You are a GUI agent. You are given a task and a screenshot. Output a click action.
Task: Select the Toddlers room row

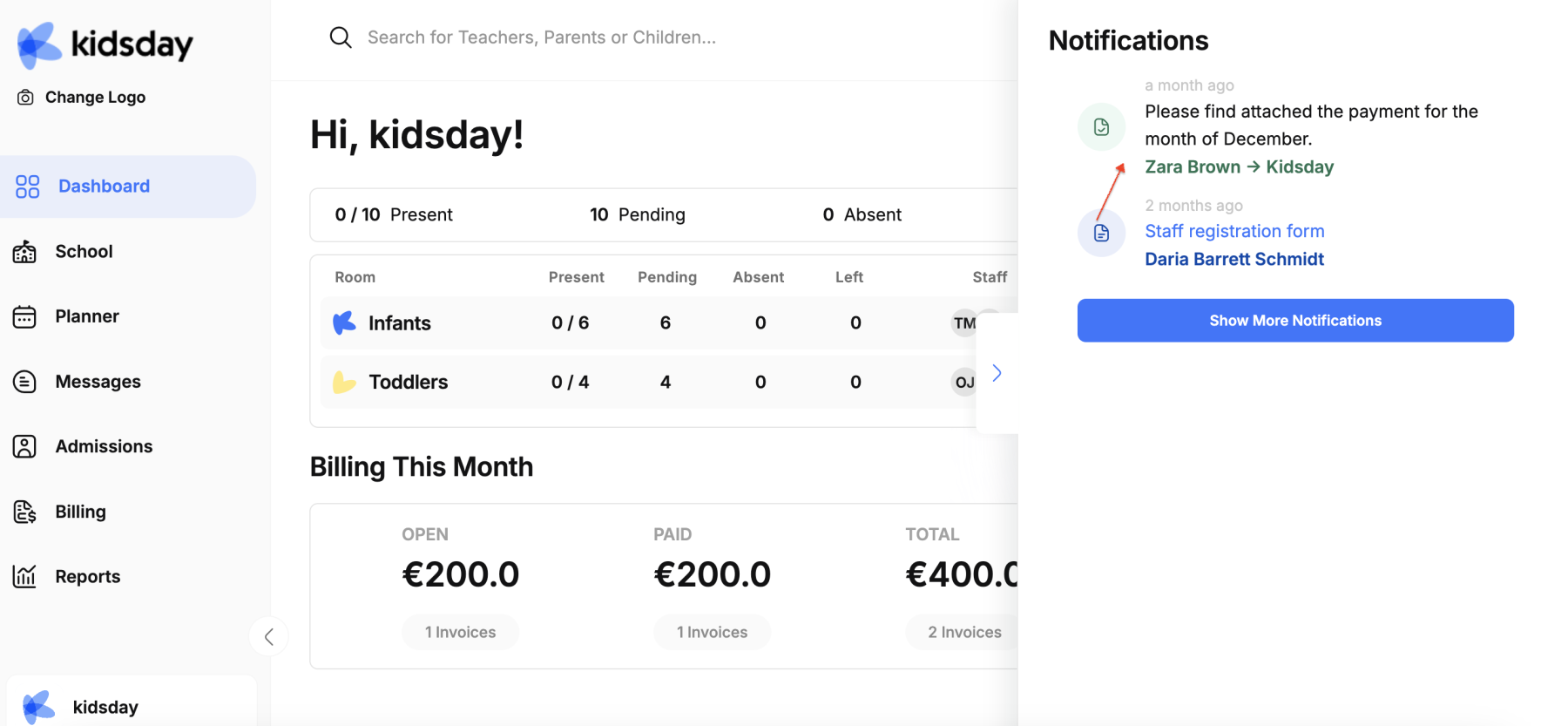coord(649,382)
